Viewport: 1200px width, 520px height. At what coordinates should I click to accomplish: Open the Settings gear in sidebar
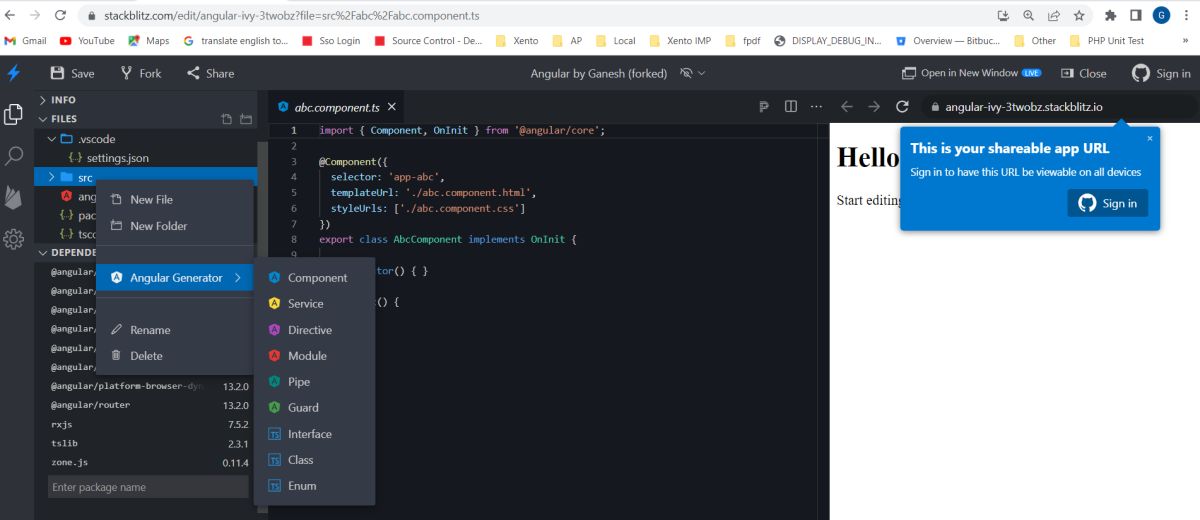[x=14, y=239]
